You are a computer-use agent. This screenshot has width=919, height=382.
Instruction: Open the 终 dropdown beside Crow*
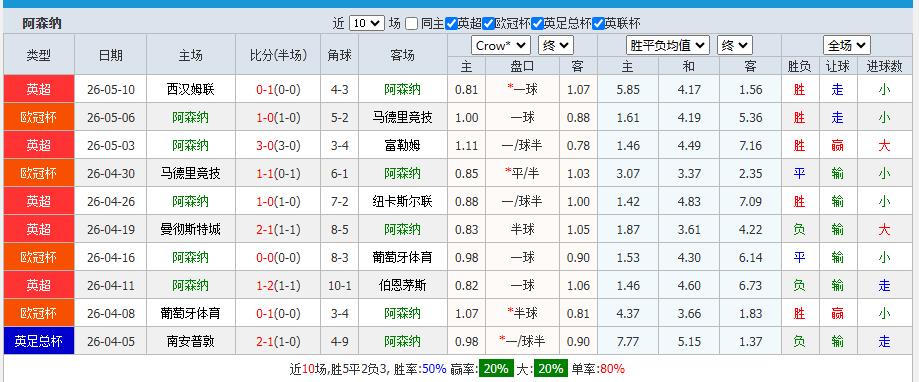pos(556,46)
